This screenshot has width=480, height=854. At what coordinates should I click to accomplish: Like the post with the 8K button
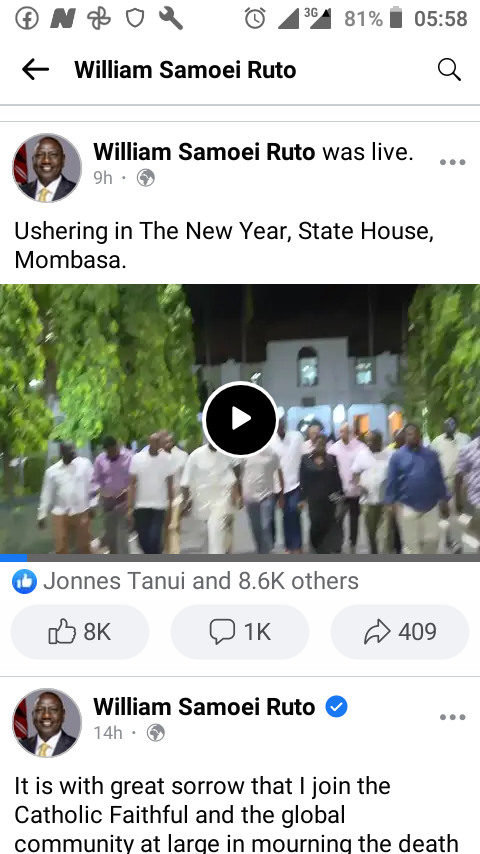pyautogui.click(x=80, y=632)
